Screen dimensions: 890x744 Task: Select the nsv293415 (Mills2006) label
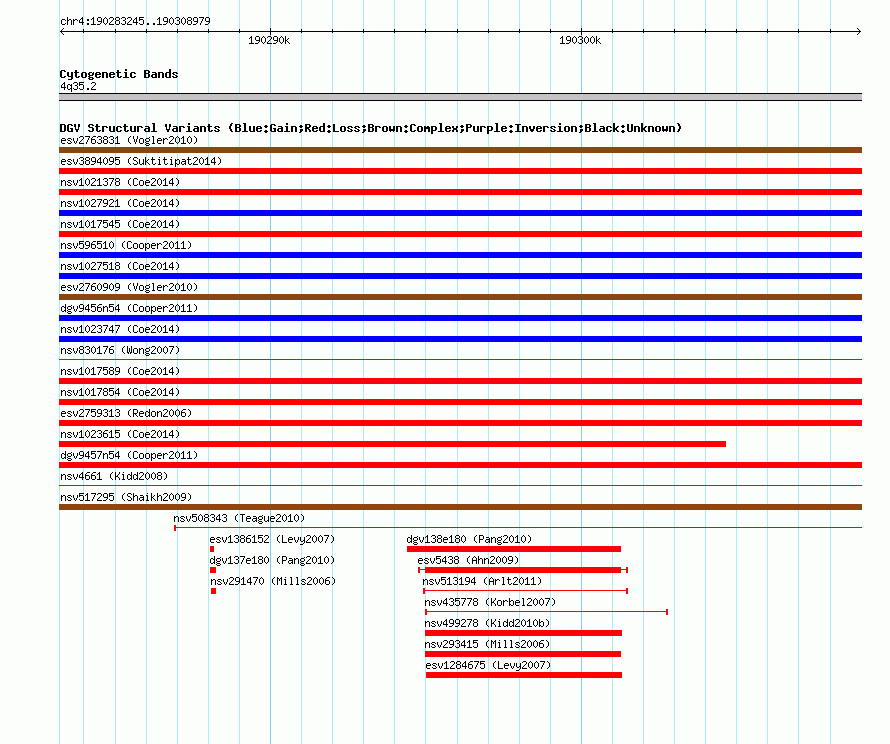(x=487, y=644)
